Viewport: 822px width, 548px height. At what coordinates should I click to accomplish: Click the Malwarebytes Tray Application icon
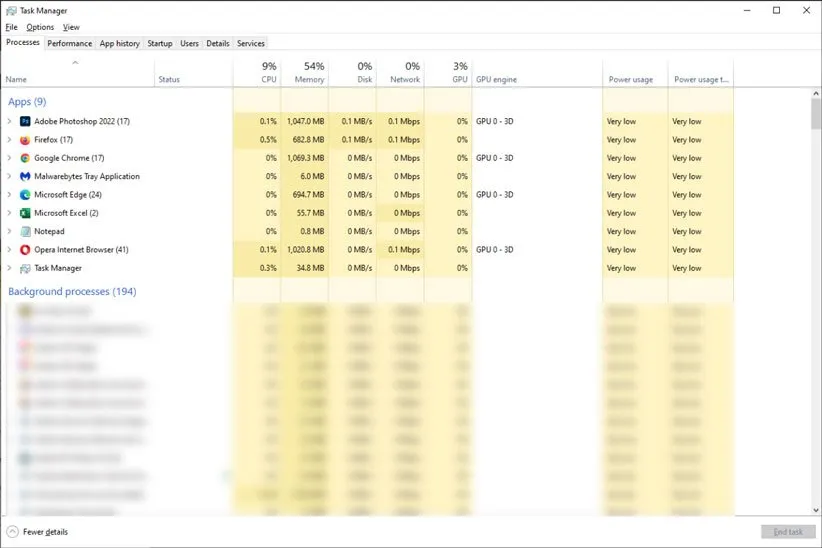coord(25,176)
